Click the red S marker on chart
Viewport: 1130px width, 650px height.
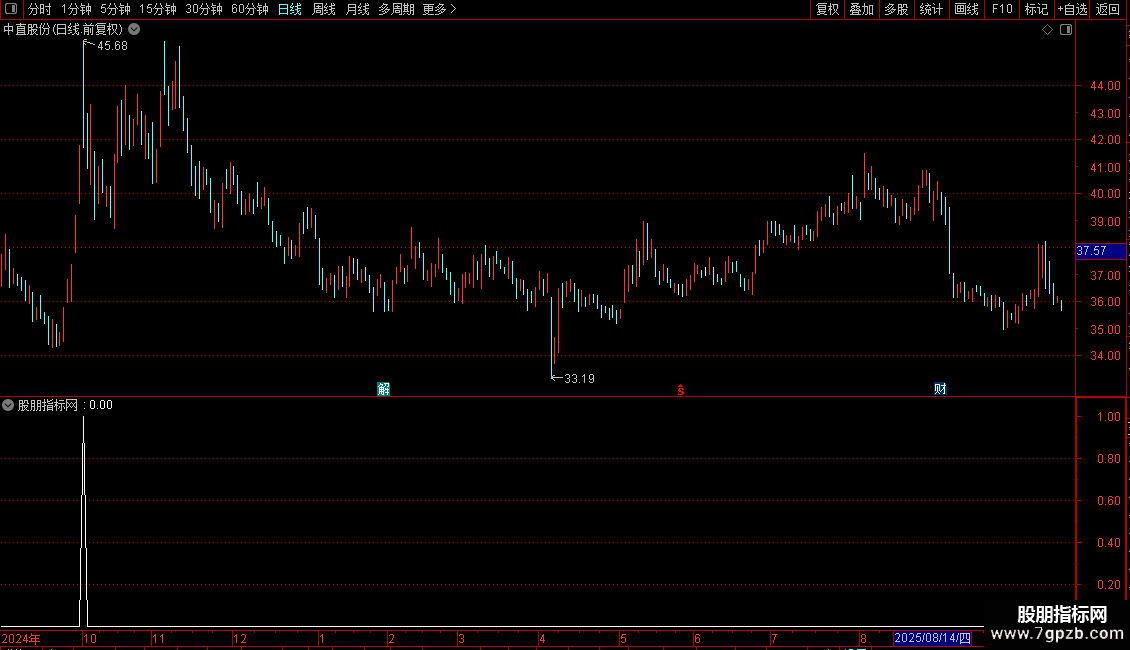[x=681, y=391]
